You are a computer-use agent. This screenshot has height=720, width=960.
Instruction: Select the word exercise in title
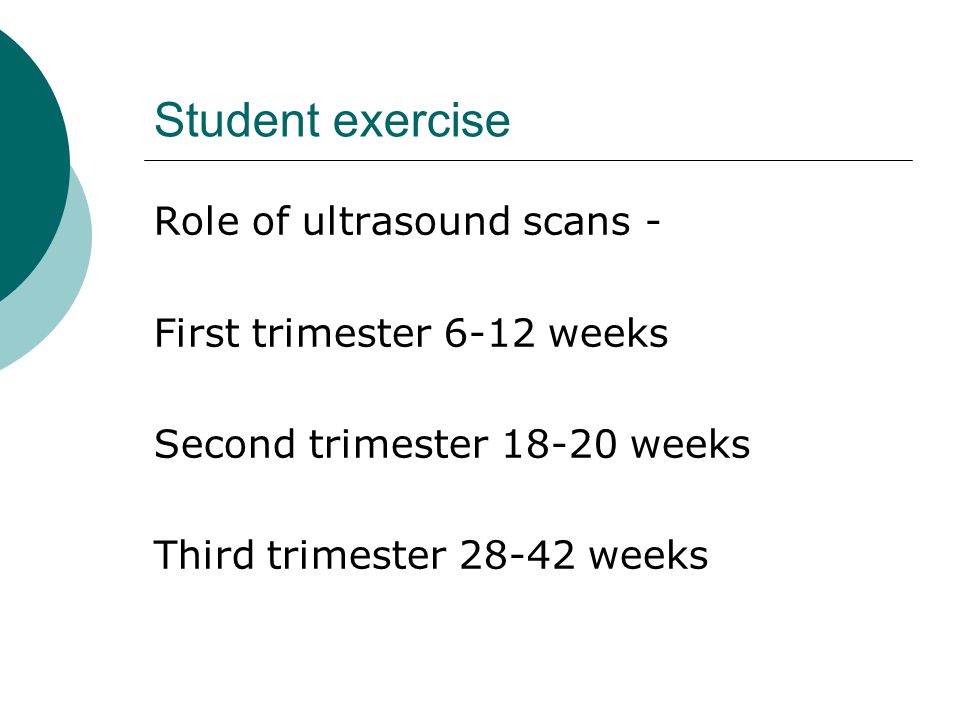pos(421,121)
